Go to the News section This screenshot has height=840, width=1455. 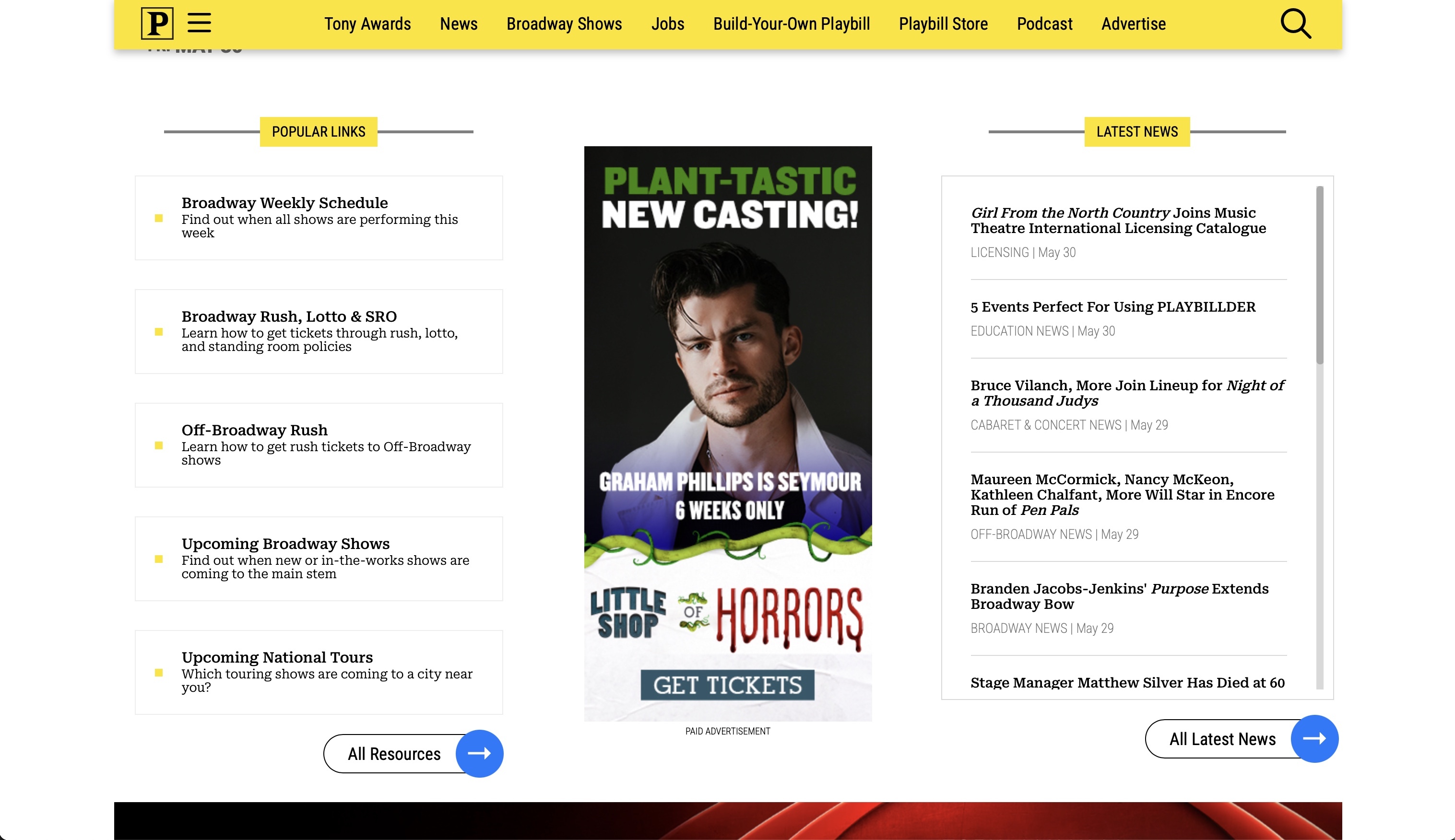[458, 23]
